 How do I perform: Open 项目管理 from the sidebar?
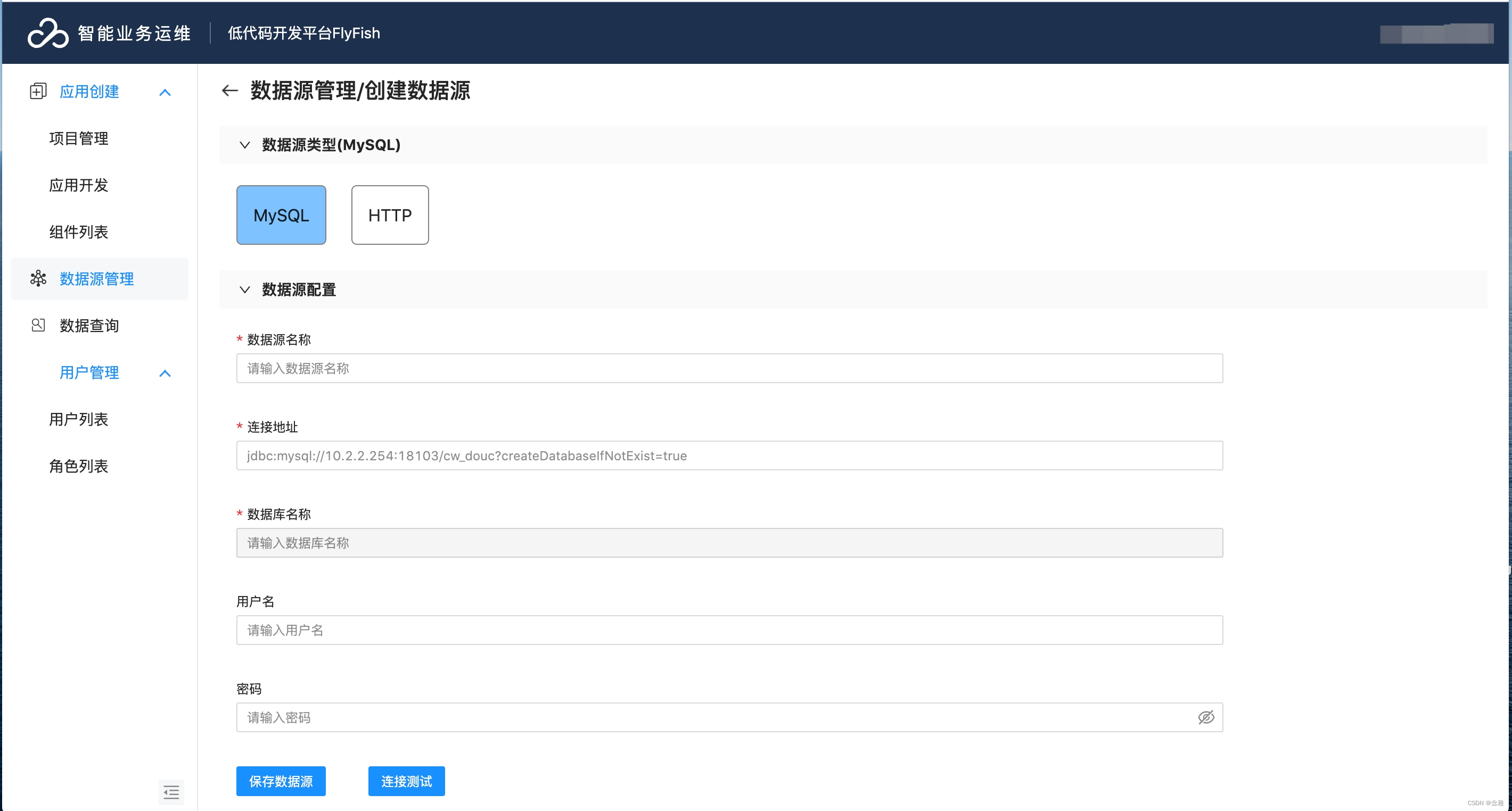[x=78, y=138]
